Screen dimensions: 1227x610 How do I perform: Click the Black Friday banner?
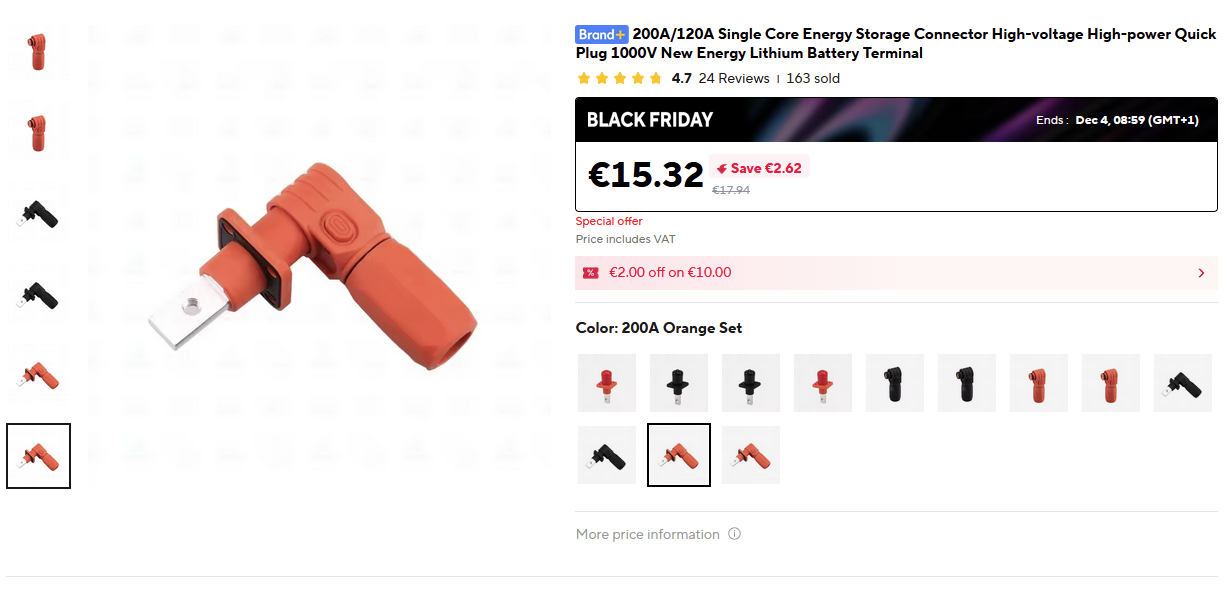point(896,120)
